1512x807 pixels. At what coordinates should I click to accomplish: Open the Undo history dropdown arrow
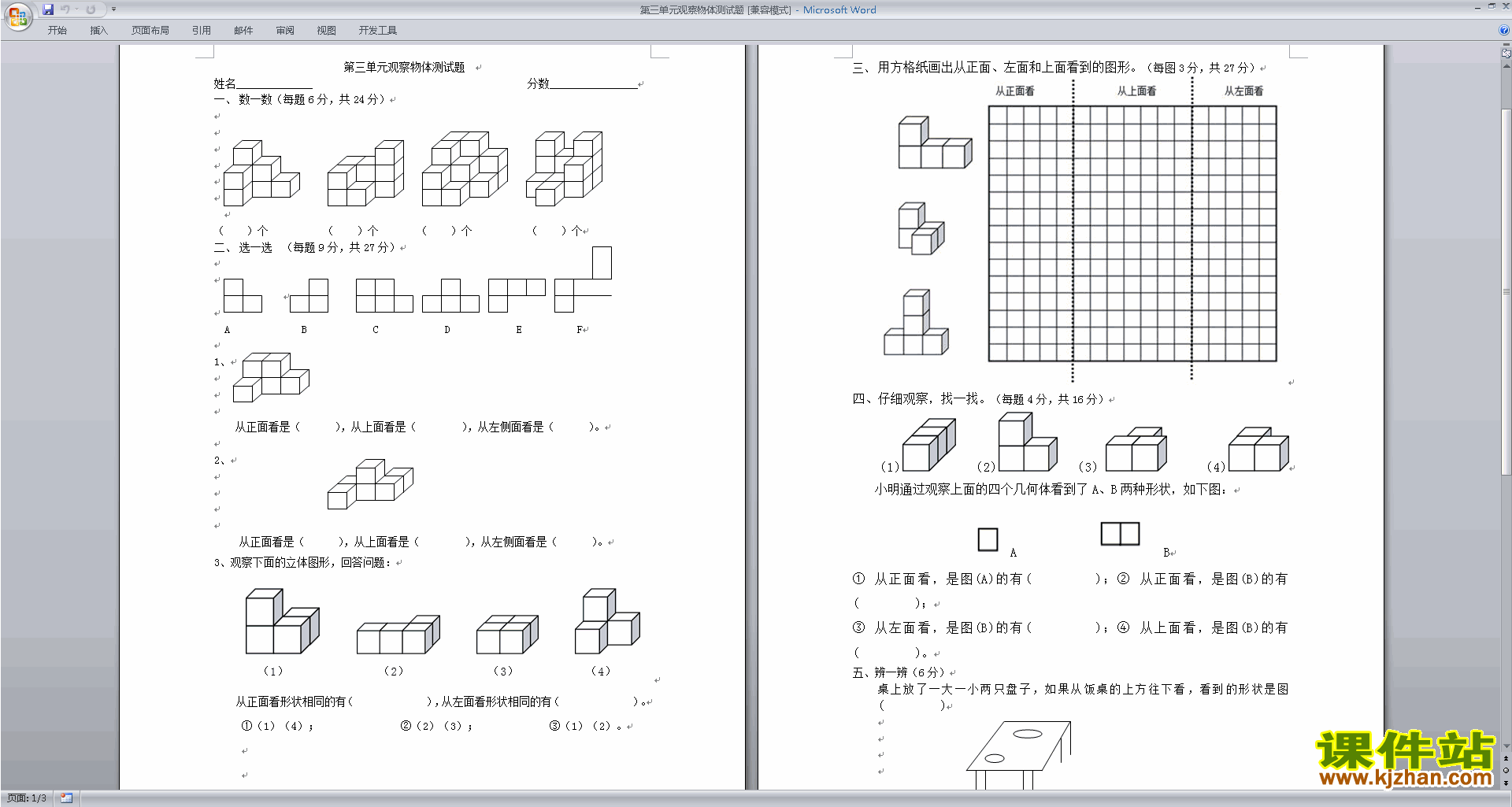tap(76, 9)
